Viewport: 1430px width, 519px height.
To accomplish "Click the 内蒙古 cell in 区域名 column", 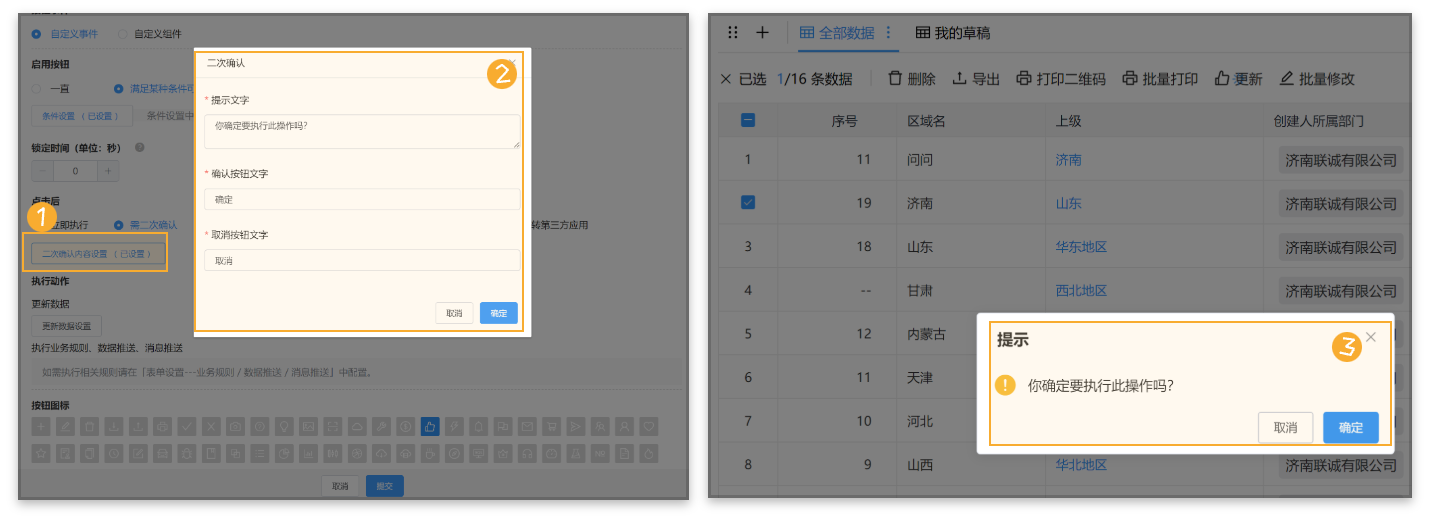I will [928, 334].
